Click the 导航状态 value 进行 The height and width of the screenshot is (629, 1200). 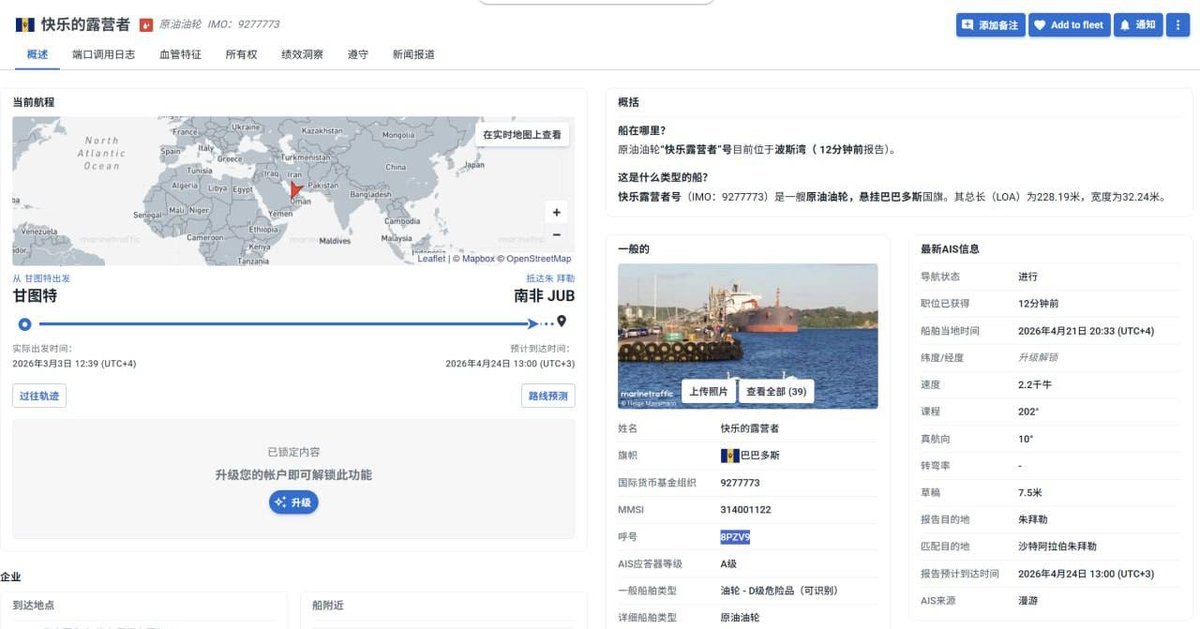tap(1028, 276)
